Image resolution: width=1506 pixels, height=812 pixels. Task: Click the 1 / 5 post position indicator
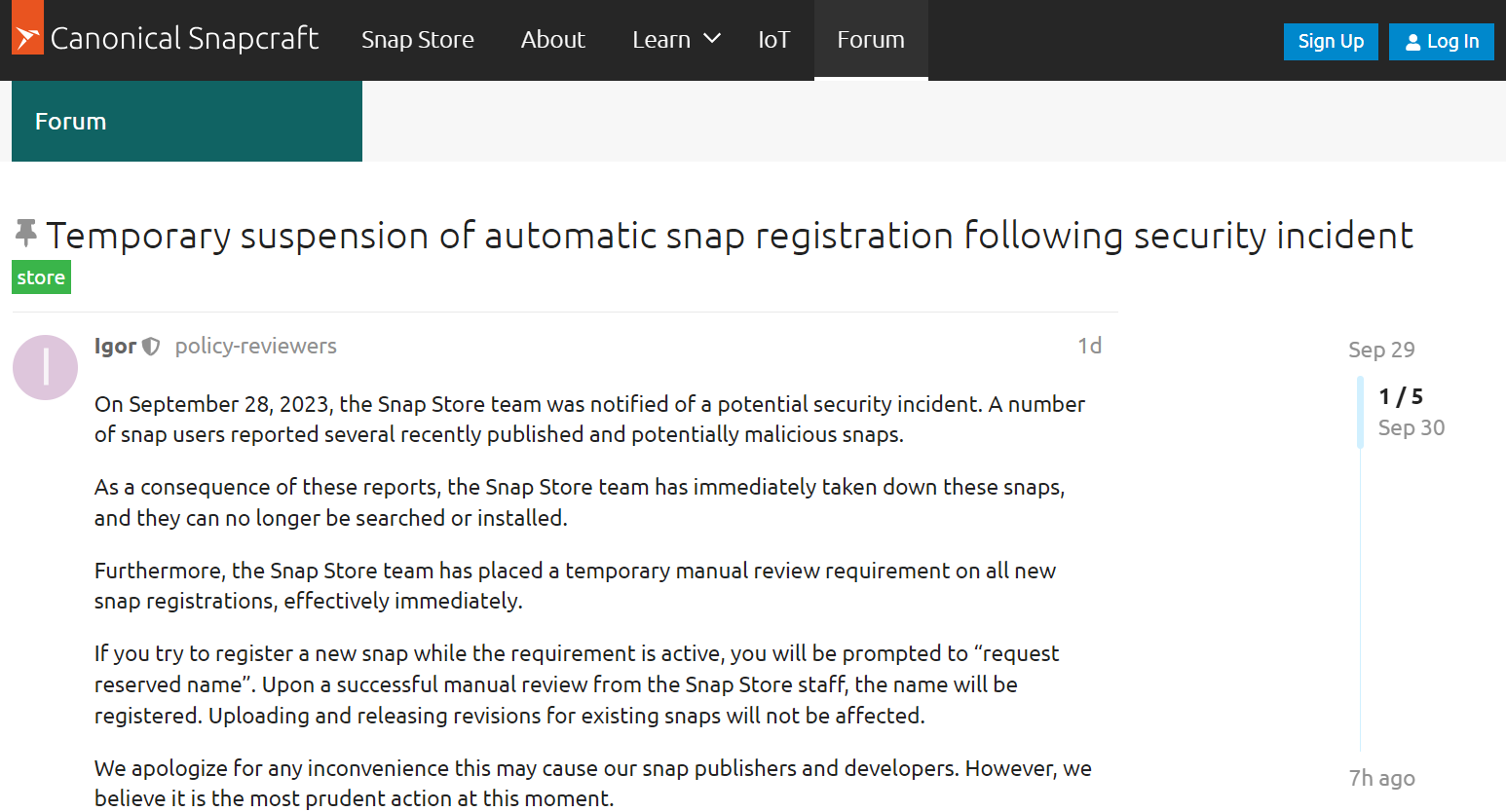1401,396
